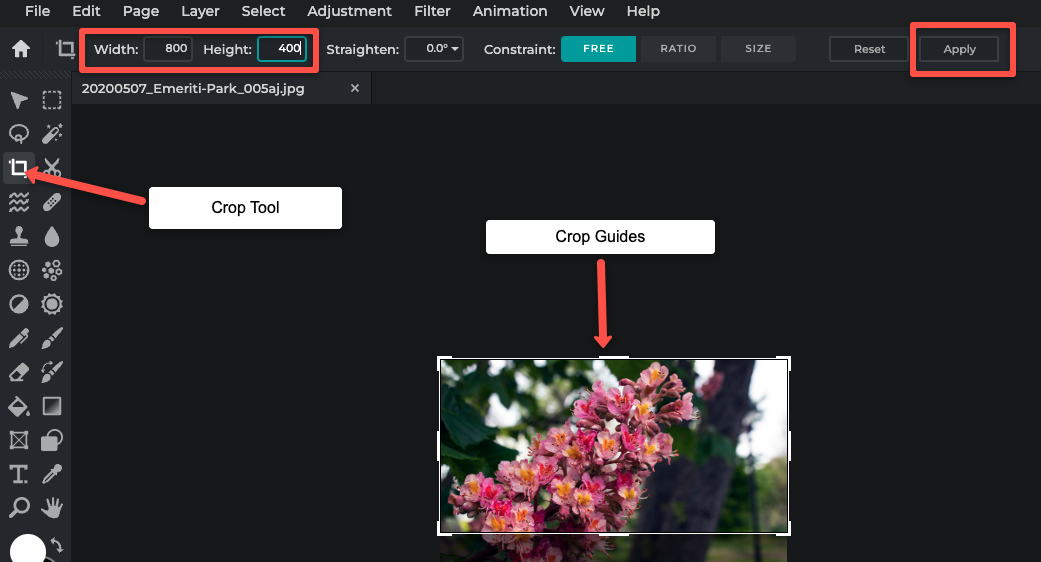Screen dimensions: 1041x562
Task: Open the Straighten angle dropdown
Action: click(434, 49)
